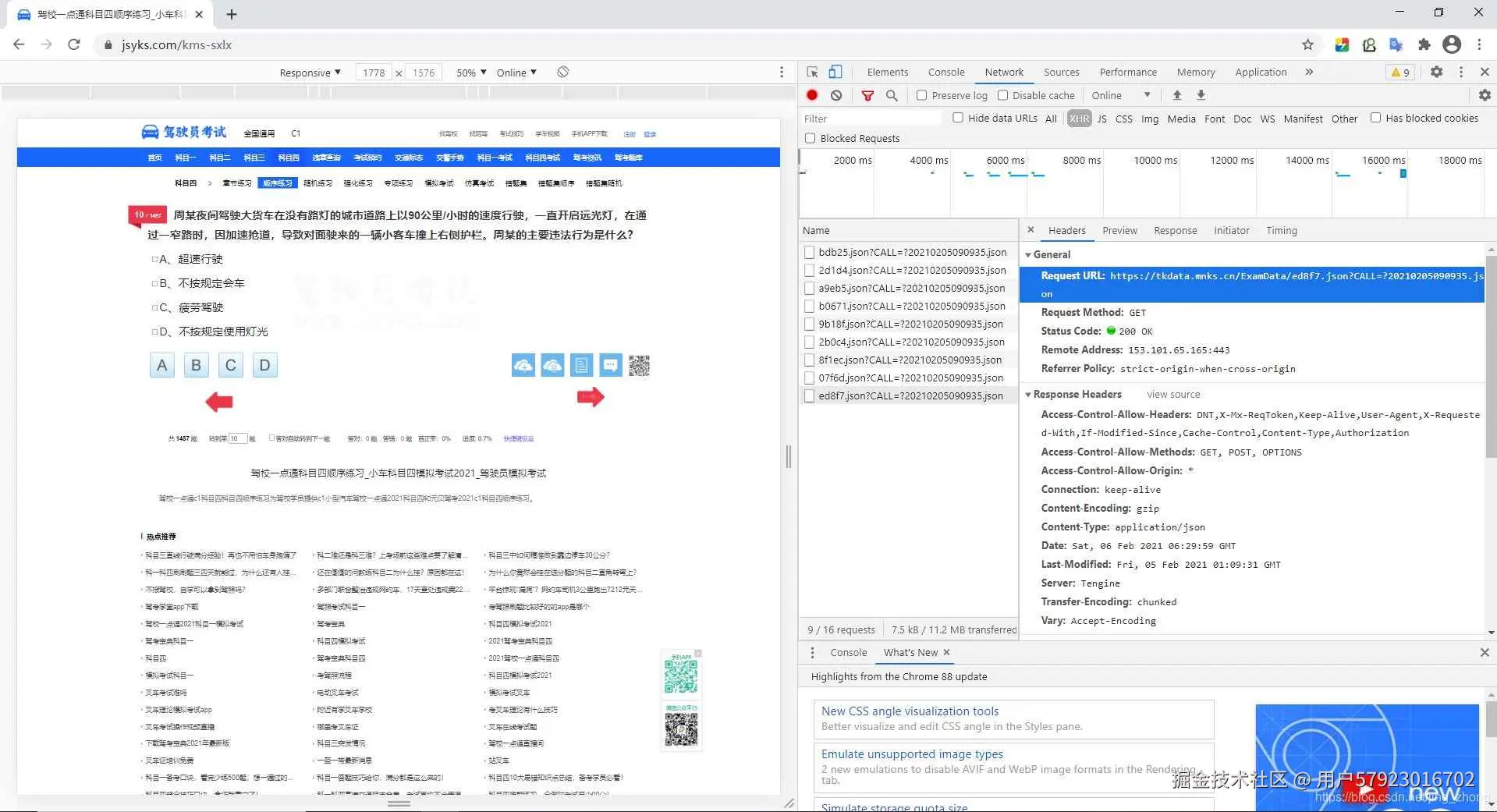Clear the network log
The image size is (1497, 812).
[836, 95]
